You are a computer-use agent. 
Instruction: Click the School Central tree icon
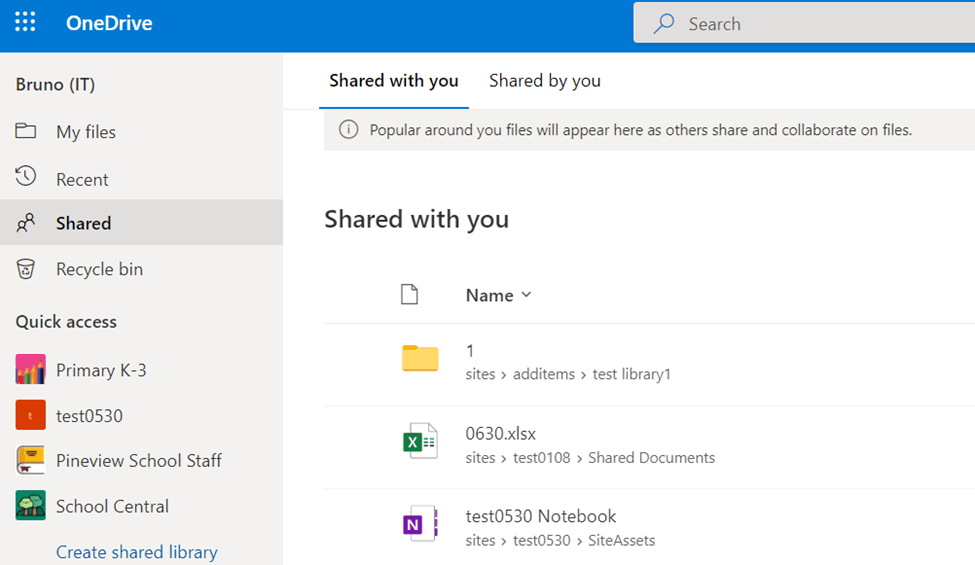(x=31, y=506)
